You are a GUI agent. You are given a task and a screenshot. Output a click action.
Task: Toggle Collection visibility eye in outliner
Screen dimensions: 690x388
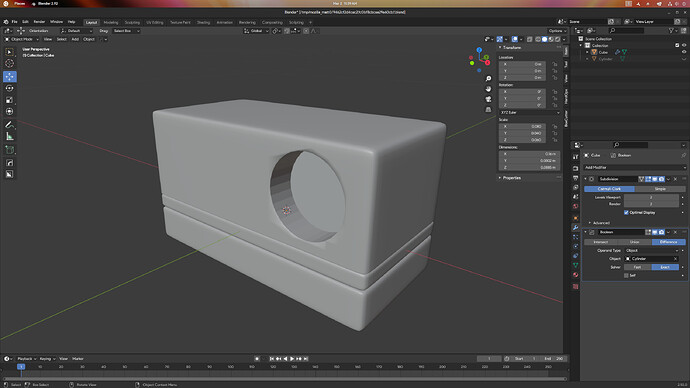tap(683, 45)
